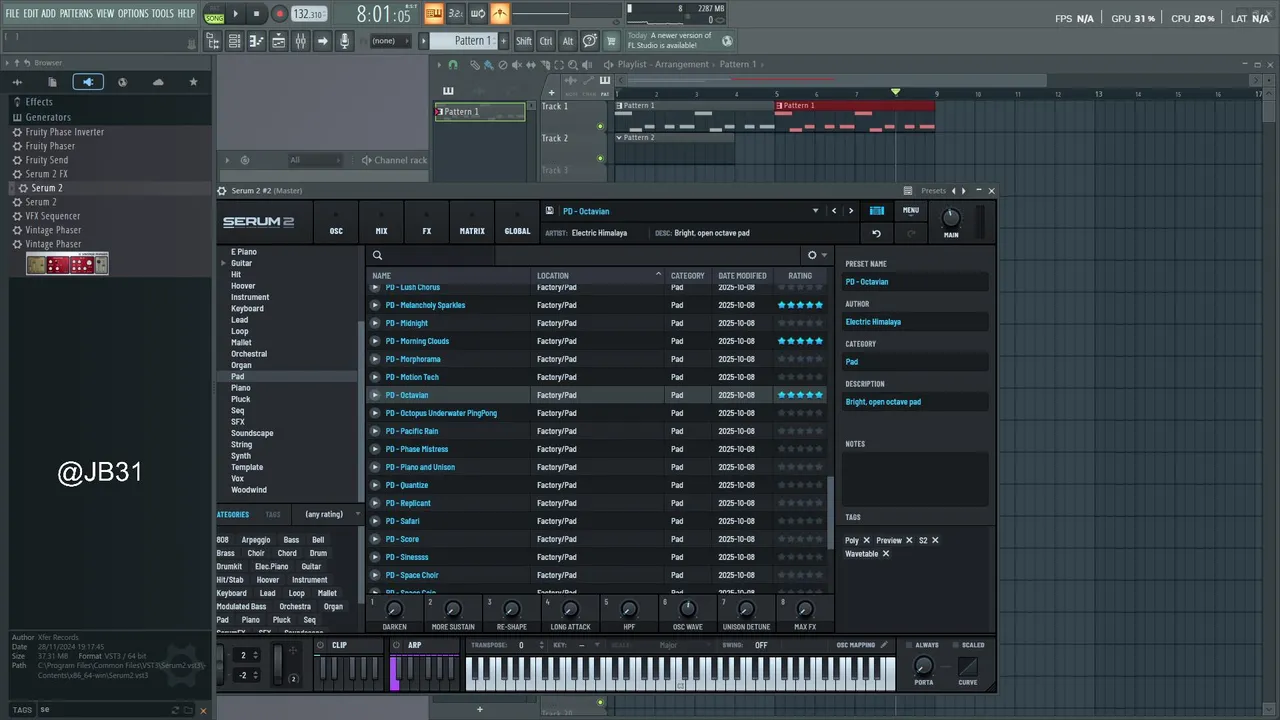
Task: Add new pattern with plus button
Action: tap(502, 41)
